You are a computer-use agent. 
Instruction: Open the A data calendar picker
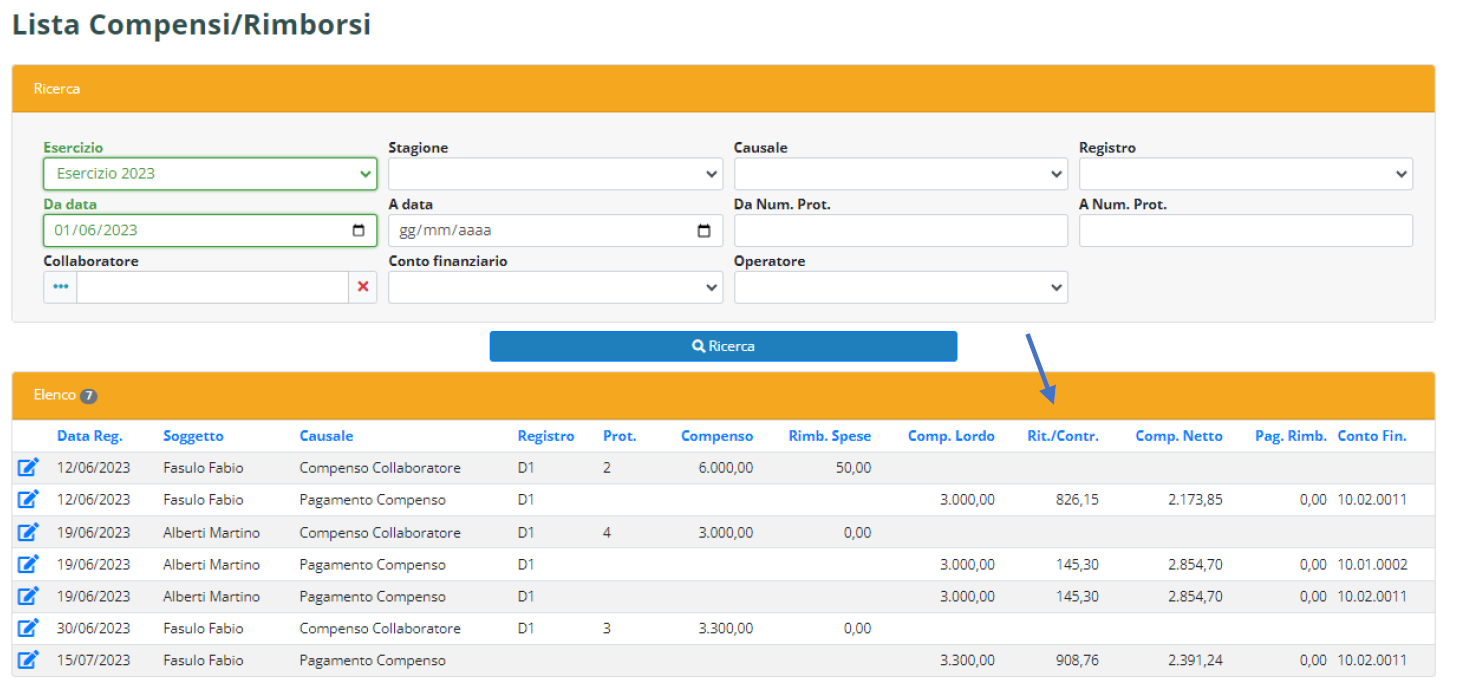tap(704, 231)
